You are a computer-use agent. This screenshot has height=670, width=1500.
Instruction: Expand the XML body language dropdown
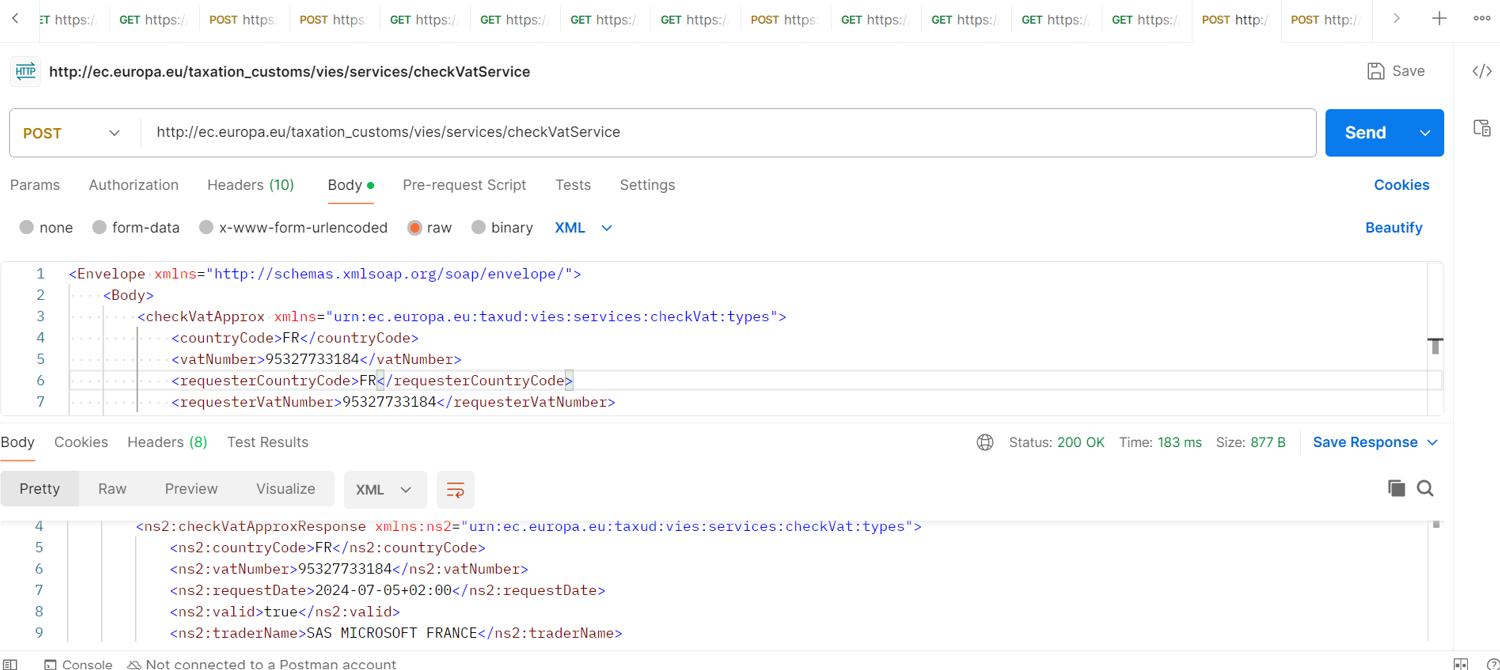pos(584,228)
